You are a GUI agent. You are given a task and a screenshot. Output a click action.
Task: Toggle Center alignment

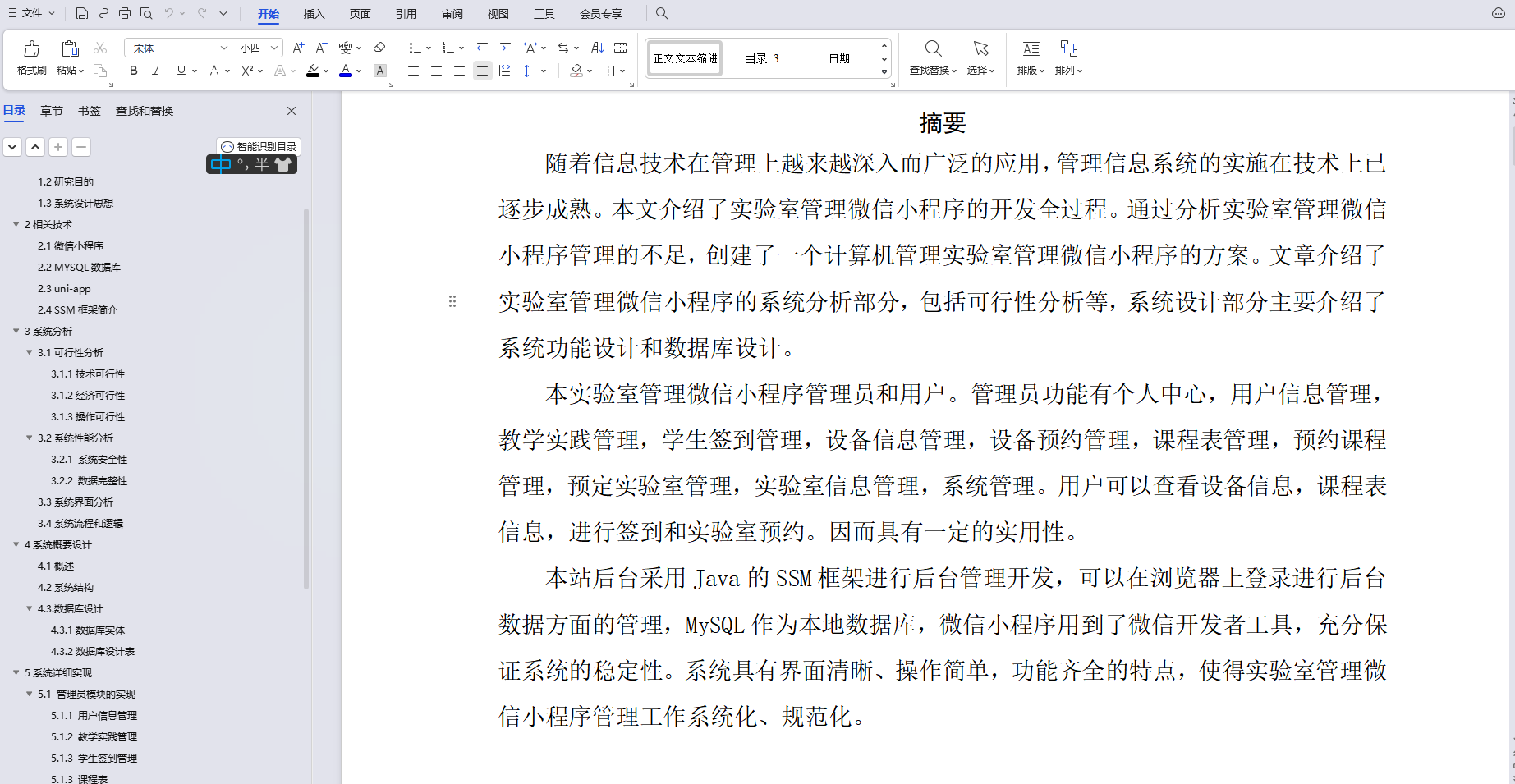point(436,71)
